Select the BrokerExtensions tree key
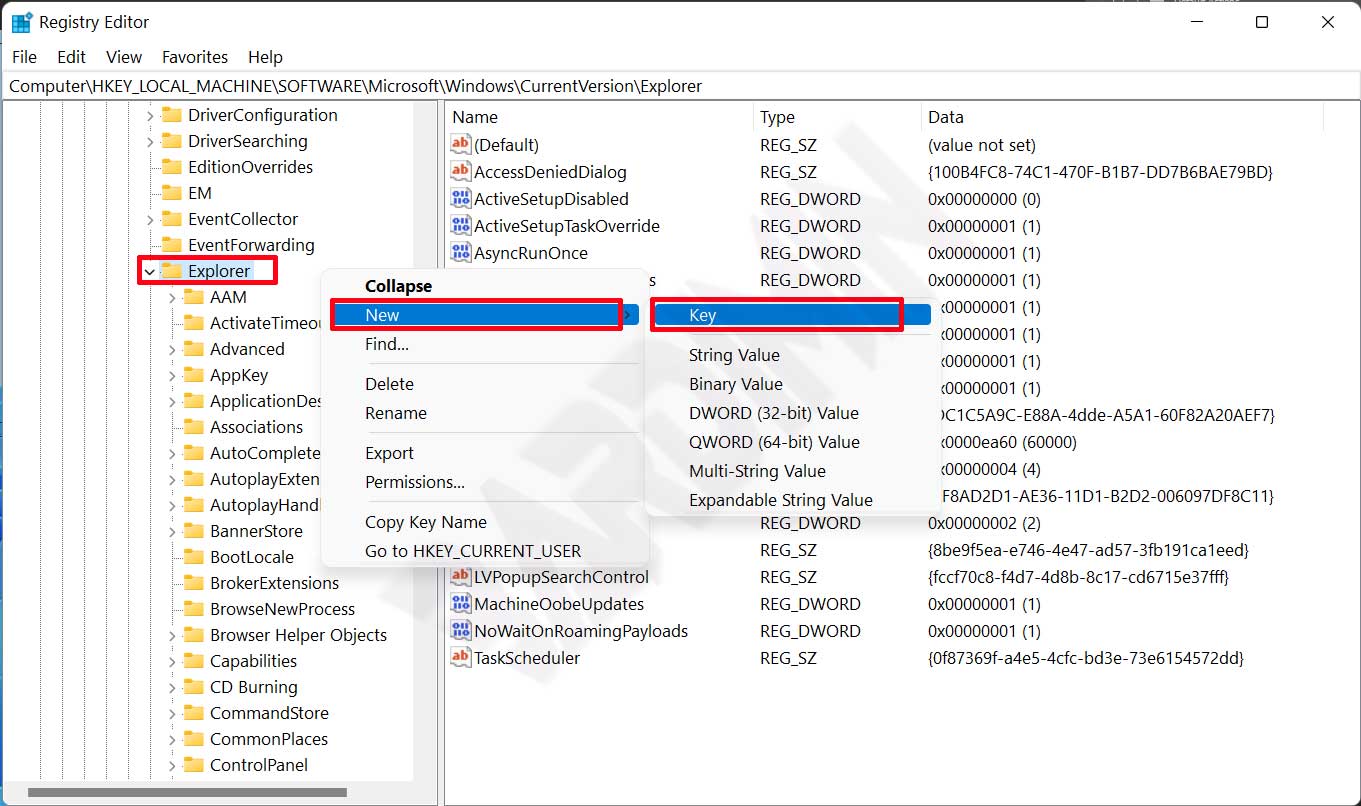The height and width of the screenshot is (806, 1361). click(x=274, y=583)
